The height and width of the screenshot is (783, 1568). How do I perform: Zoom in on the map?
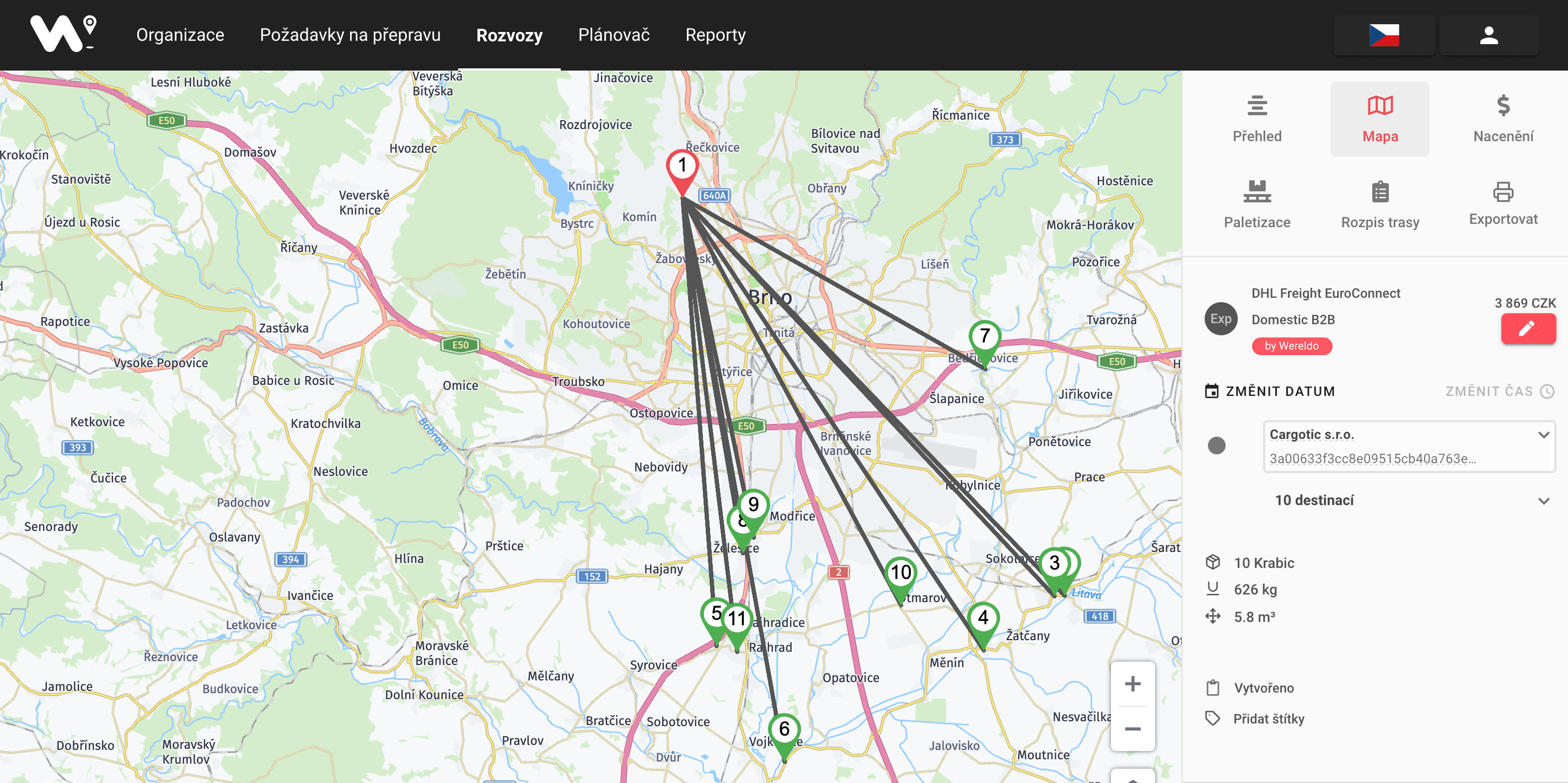(x=1132, y=684)
